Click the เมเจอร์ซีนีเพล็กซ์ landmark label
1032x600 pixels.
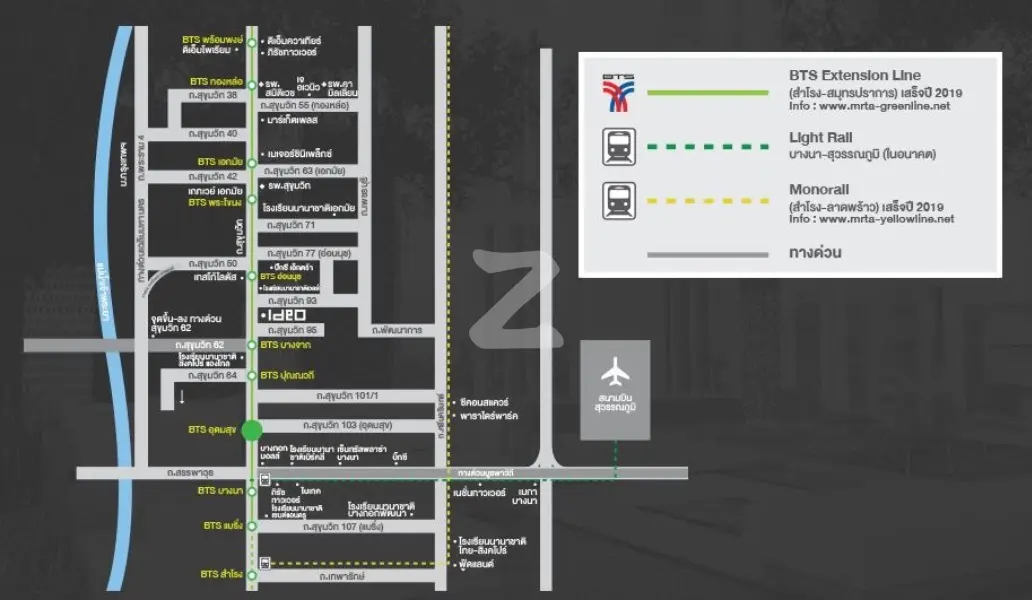[x=299, y=154]
